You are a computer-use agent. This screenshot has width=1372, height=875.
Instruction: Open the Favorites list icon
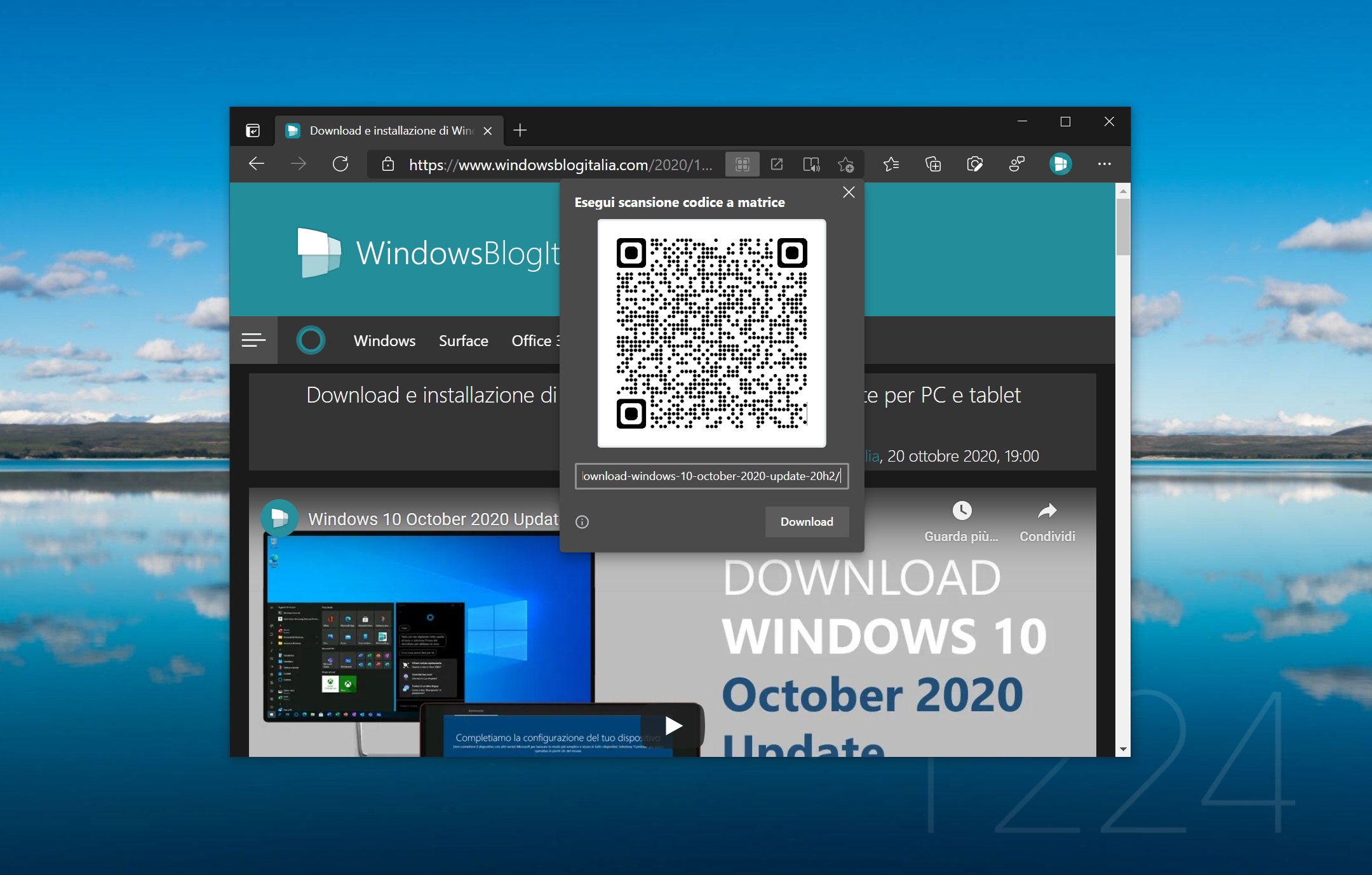point(891,164)
